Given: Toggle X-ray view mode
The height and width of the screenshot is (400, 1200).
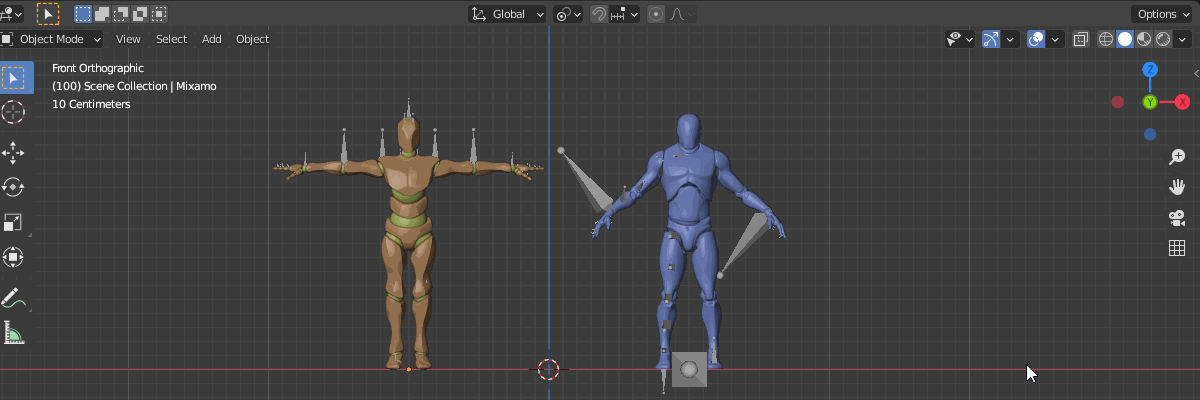Looking at the screenshot, I should (x=1080, y=39).
